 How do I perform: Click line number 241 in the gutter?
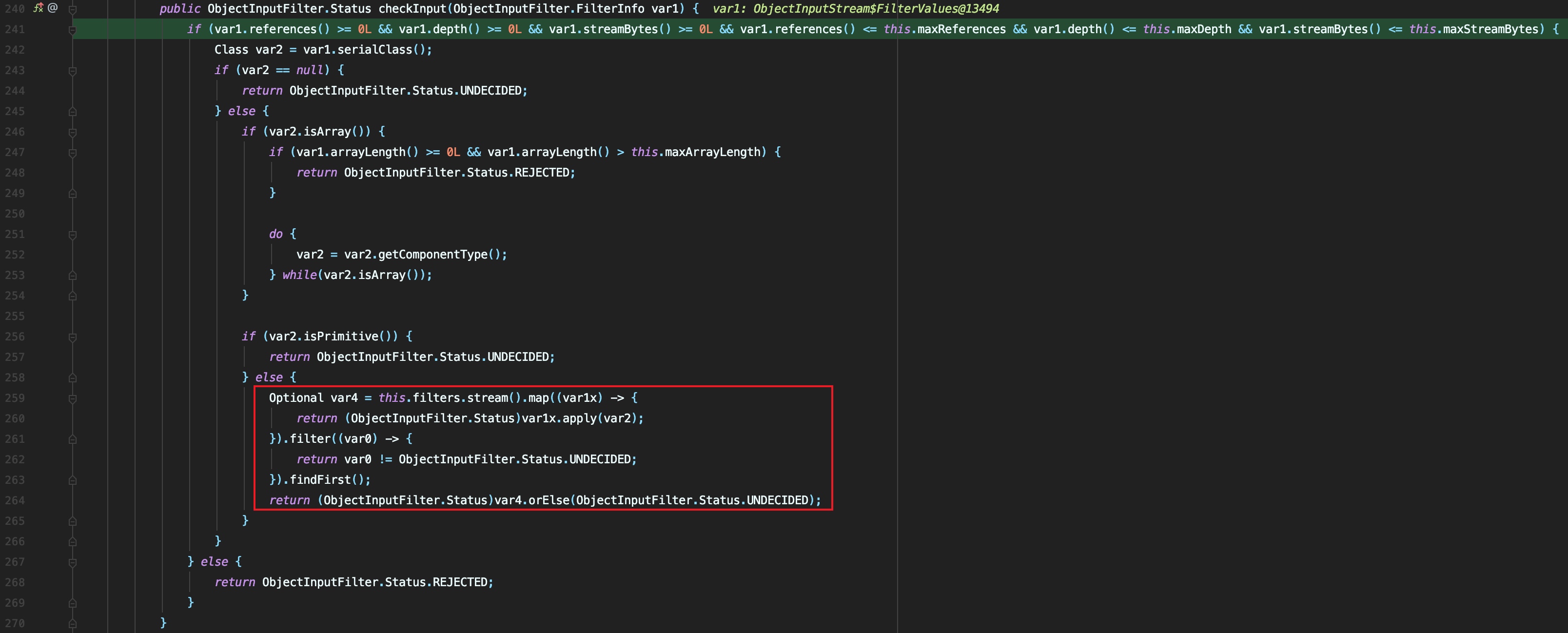[x=15, y=29]
